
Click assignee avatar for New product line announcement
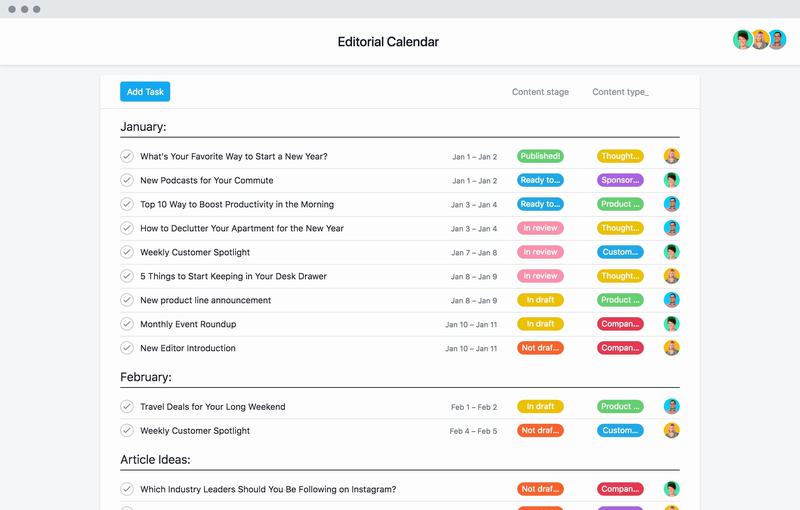pos(672,300)
